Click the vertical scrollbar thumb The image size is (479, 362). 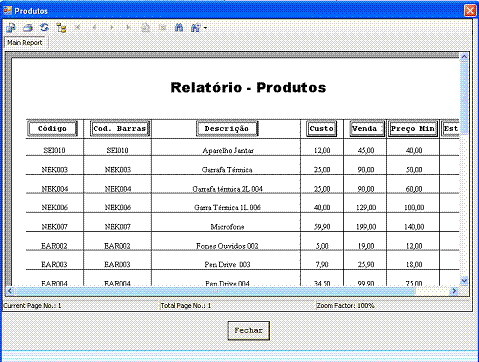[x=464, y=97]
